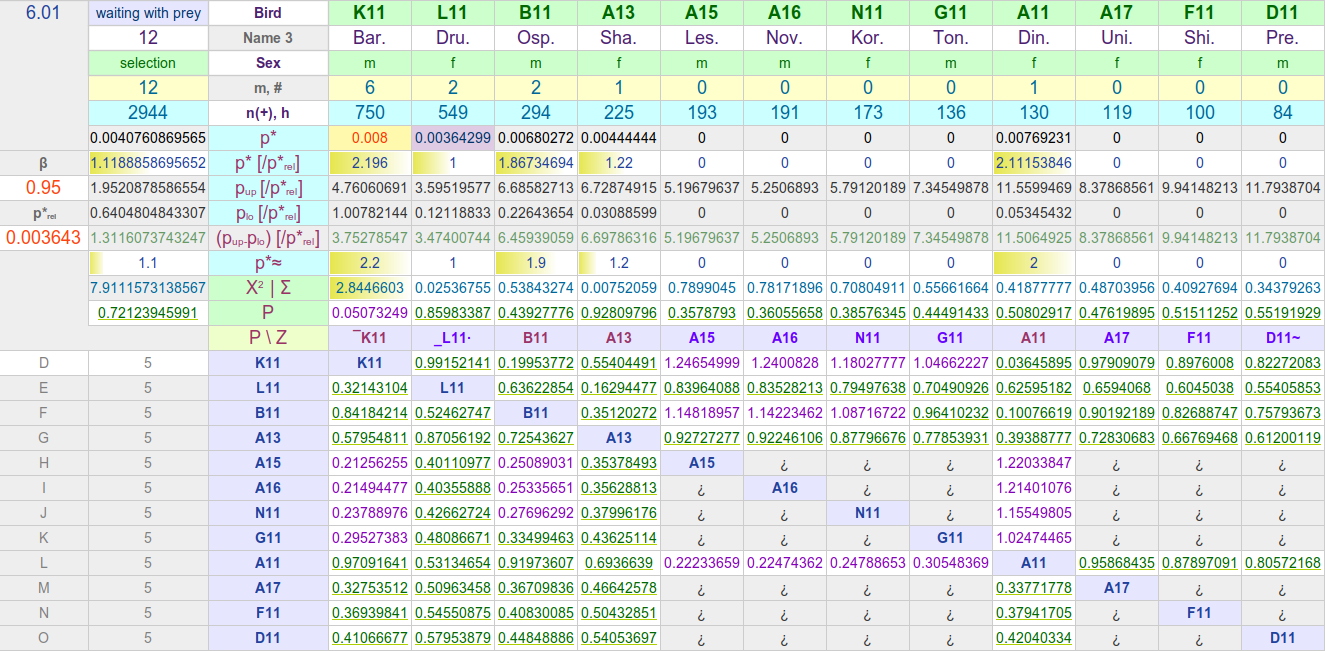Click the "_L11·" matrix column header
The width and height of the screenshot is (1325, 651).
click(x=452, y=338)
